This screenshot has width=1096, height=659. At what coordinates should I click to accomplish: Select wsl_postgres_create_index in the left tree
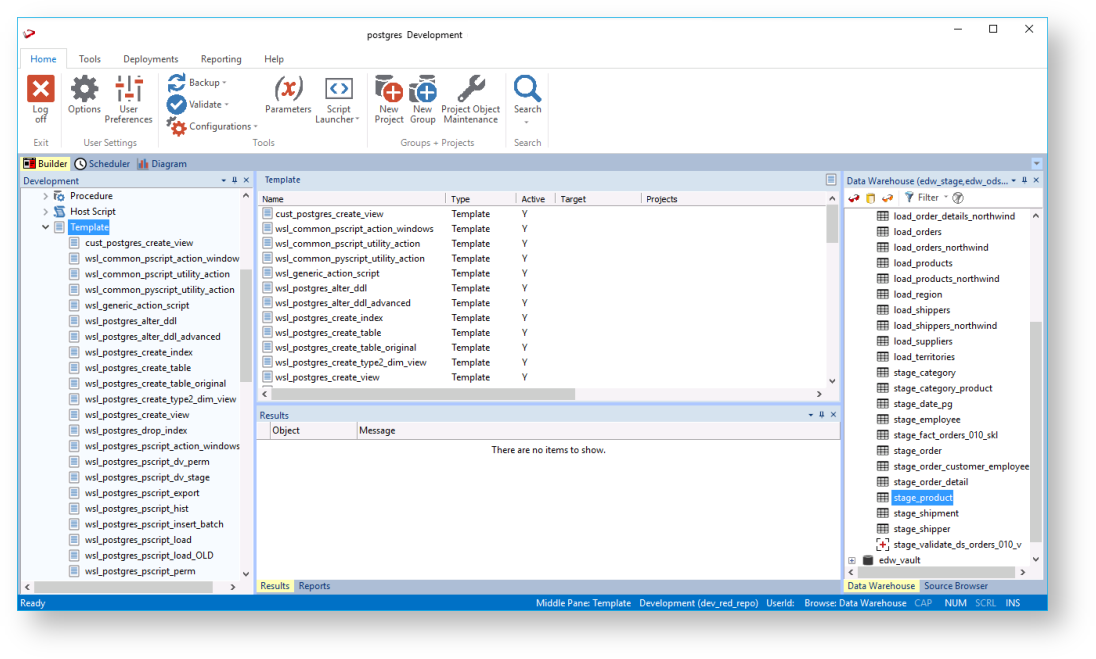tap(139, 353)
